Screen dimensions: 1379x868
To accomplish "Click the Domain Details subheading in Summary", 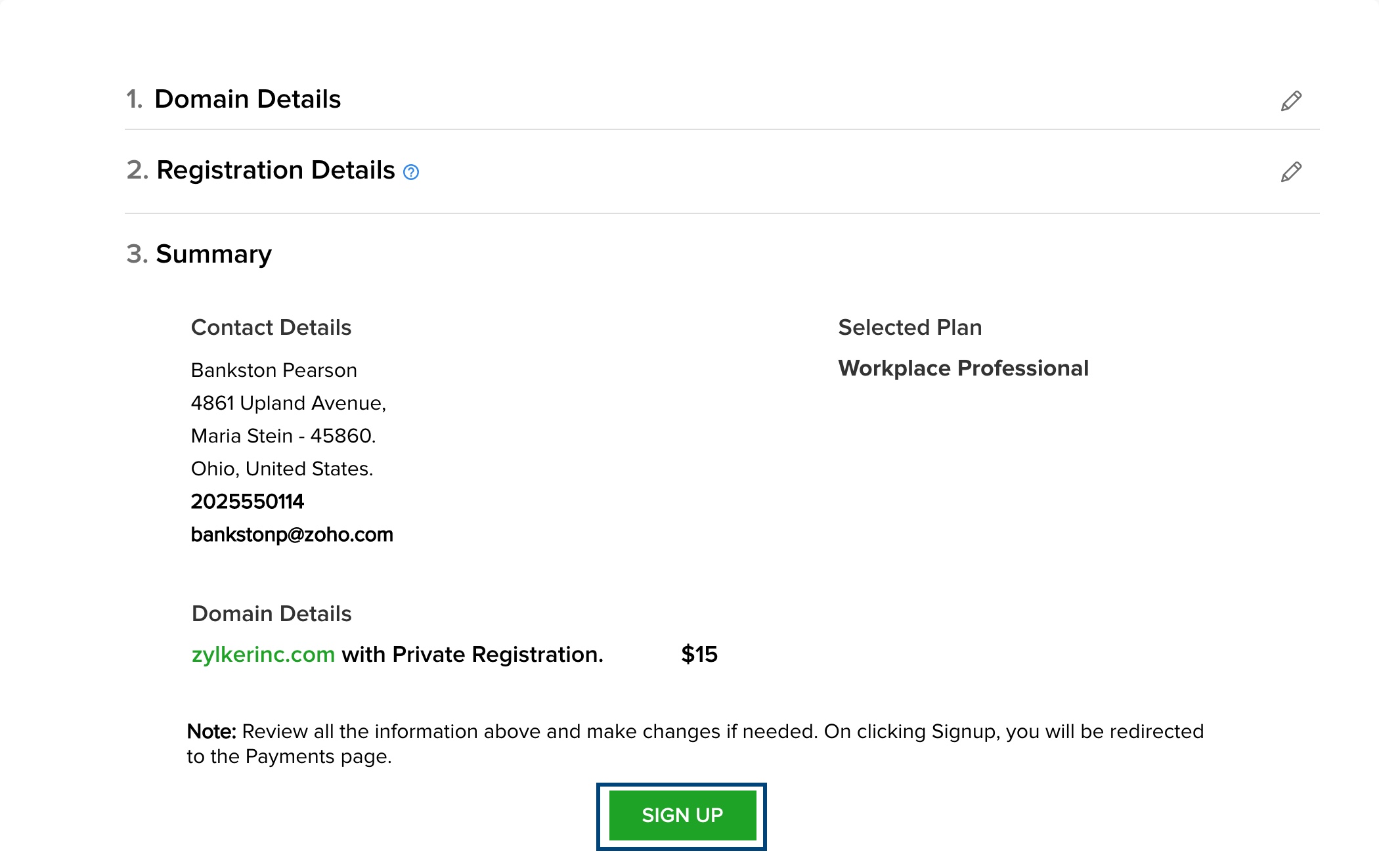I will pyautogui.click(x=271, y=614).
